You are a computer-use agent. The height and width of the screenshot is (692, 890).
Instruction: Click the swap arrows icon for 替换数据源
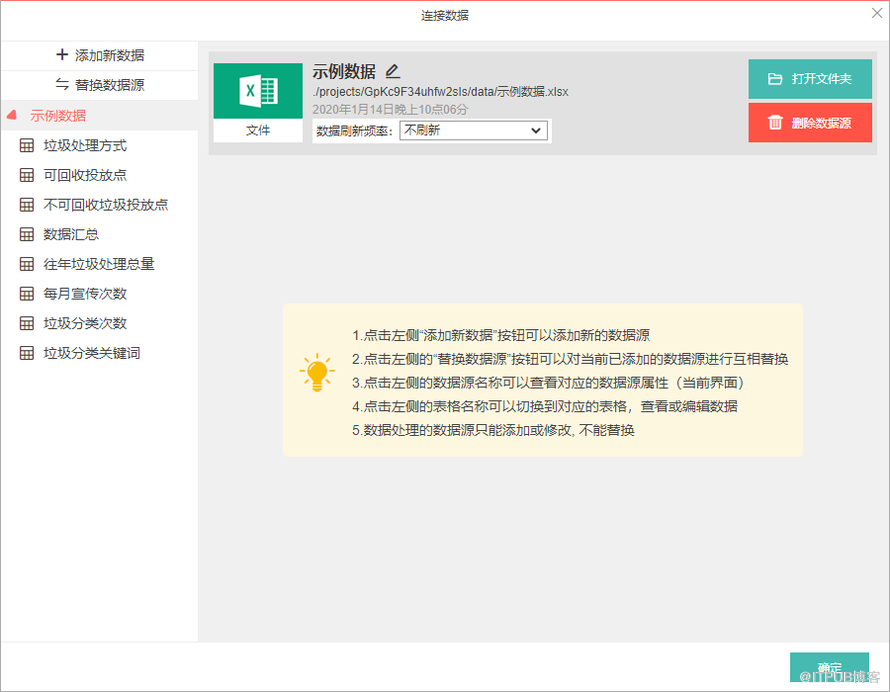pos(62,85)
